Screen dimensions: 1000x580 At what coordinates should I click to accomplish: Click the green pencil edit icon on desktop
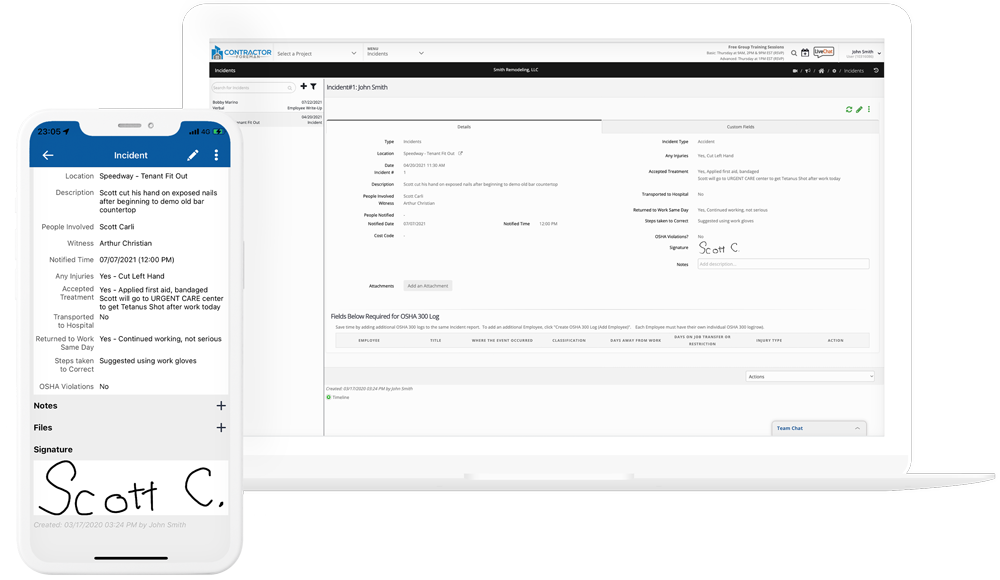pyautogui.click(x=859, y=110)
